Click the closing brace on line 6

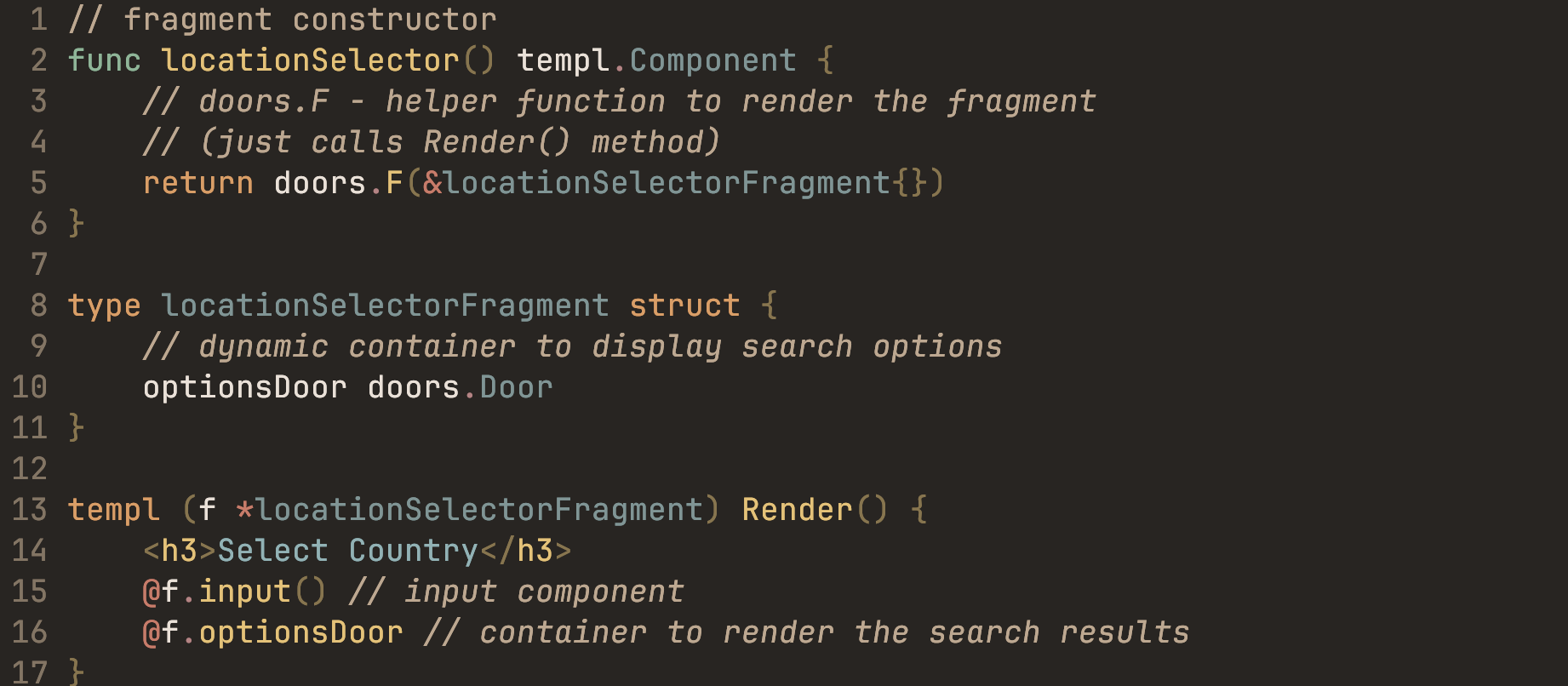tap(76, 224)
